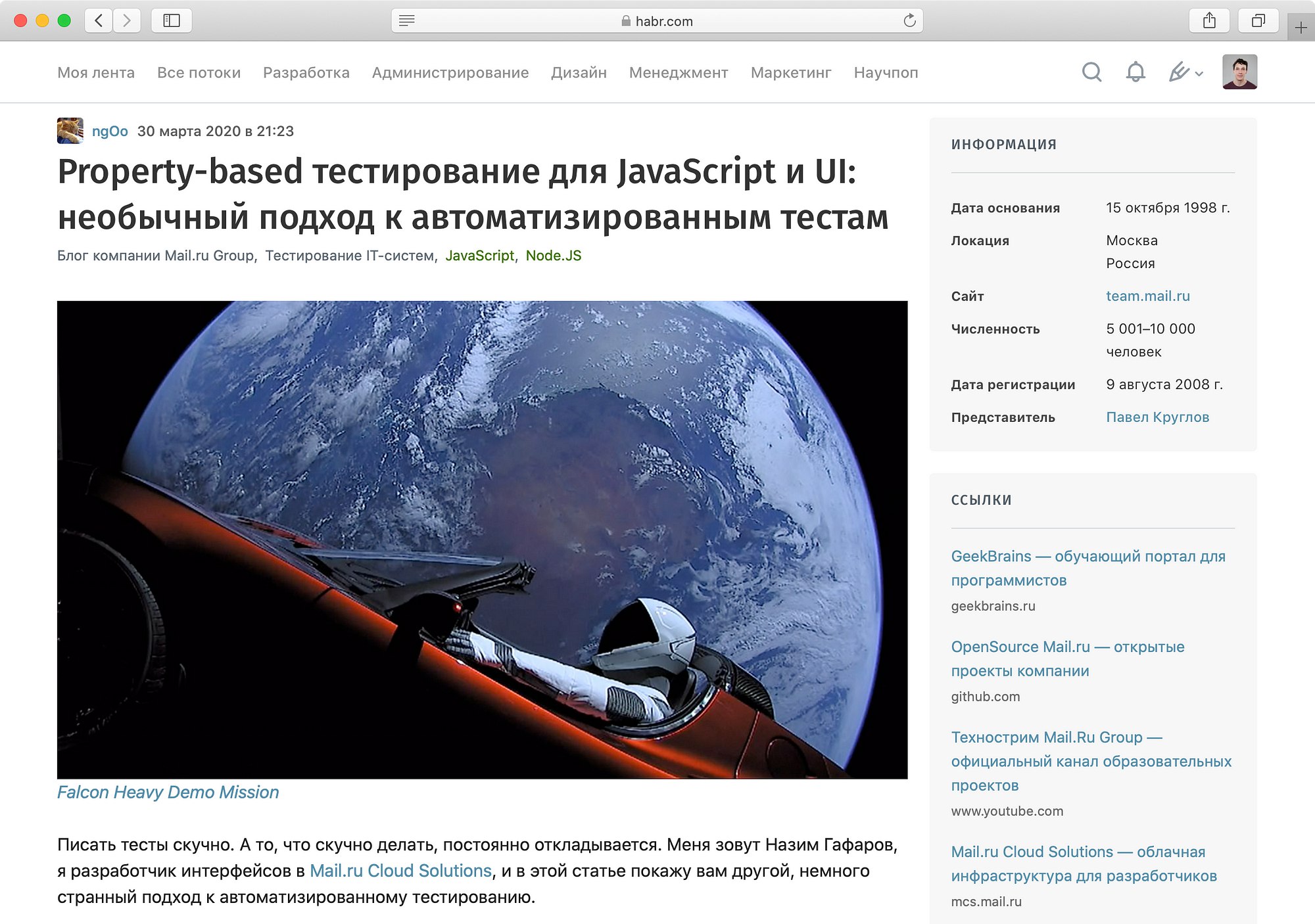Click the Москва location value
Viewport: 1315px width, 924px height.
(1132, 241)
